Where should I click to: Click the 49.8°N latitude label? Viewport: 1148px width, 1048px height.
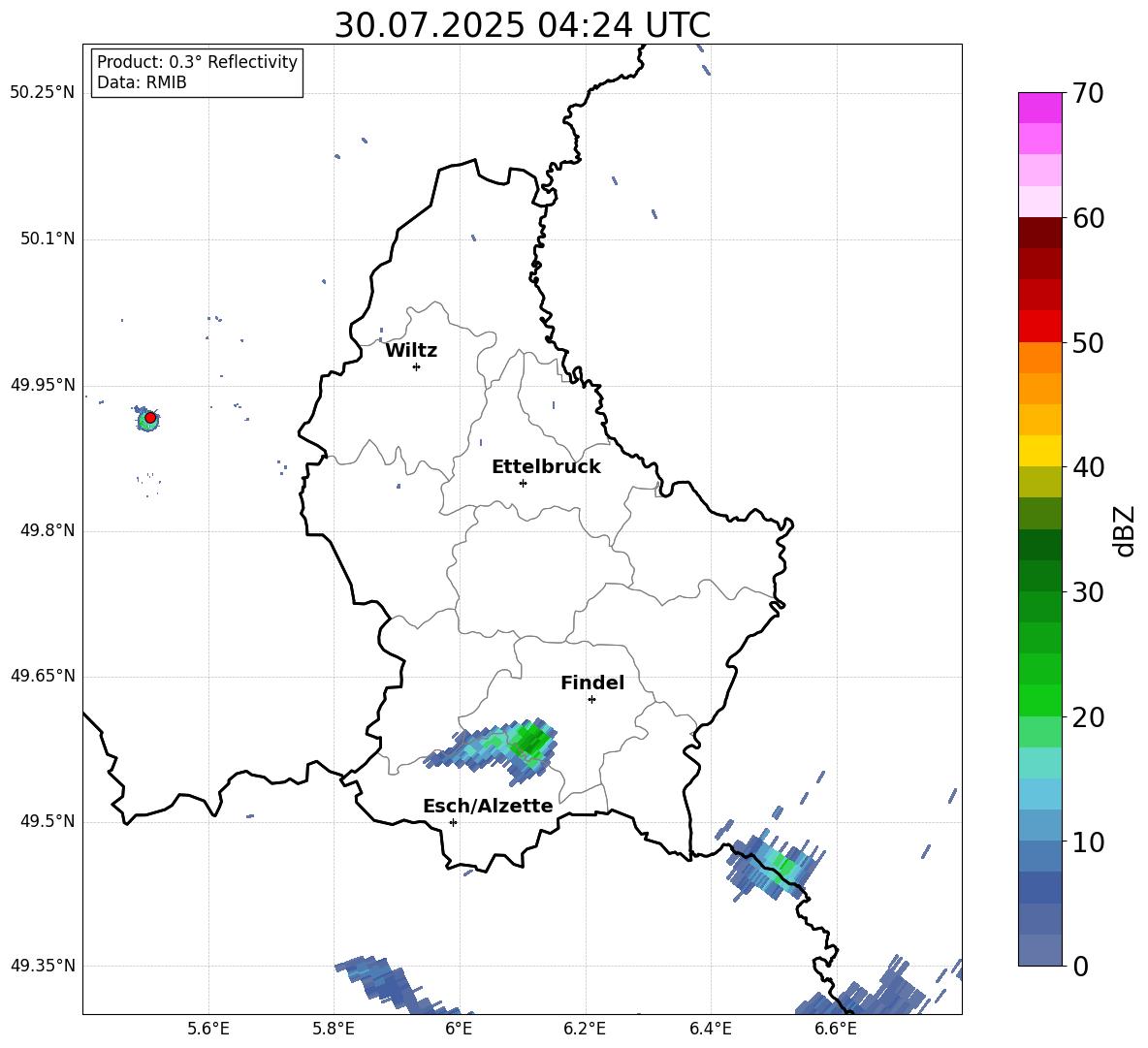tap(48, 530)
